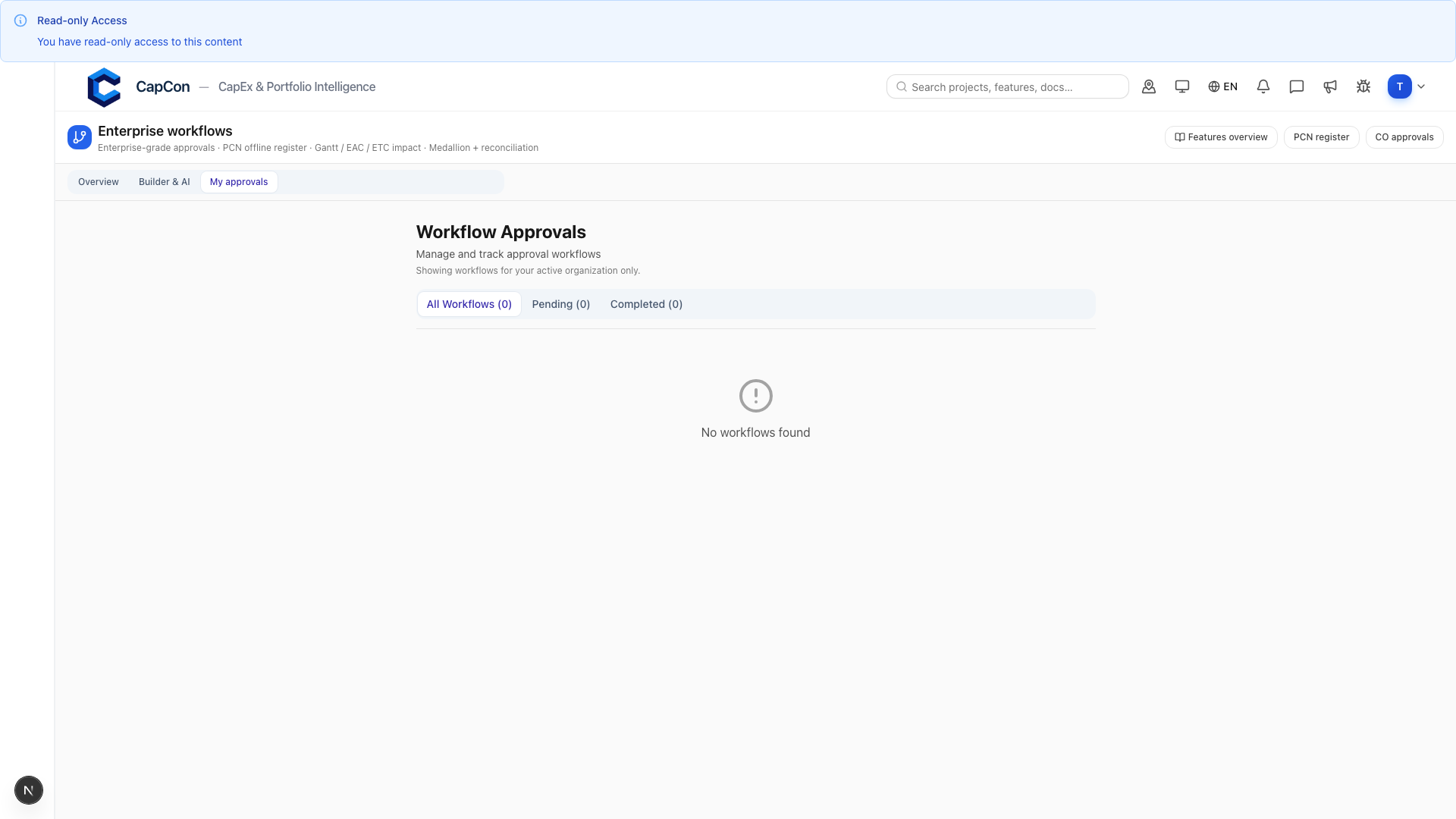Image resolution: width=1456 pixels, height=819 pixels.
Task: Click the Read-only Access info icon
Action: pyautogui.click(x=20, y=20)
